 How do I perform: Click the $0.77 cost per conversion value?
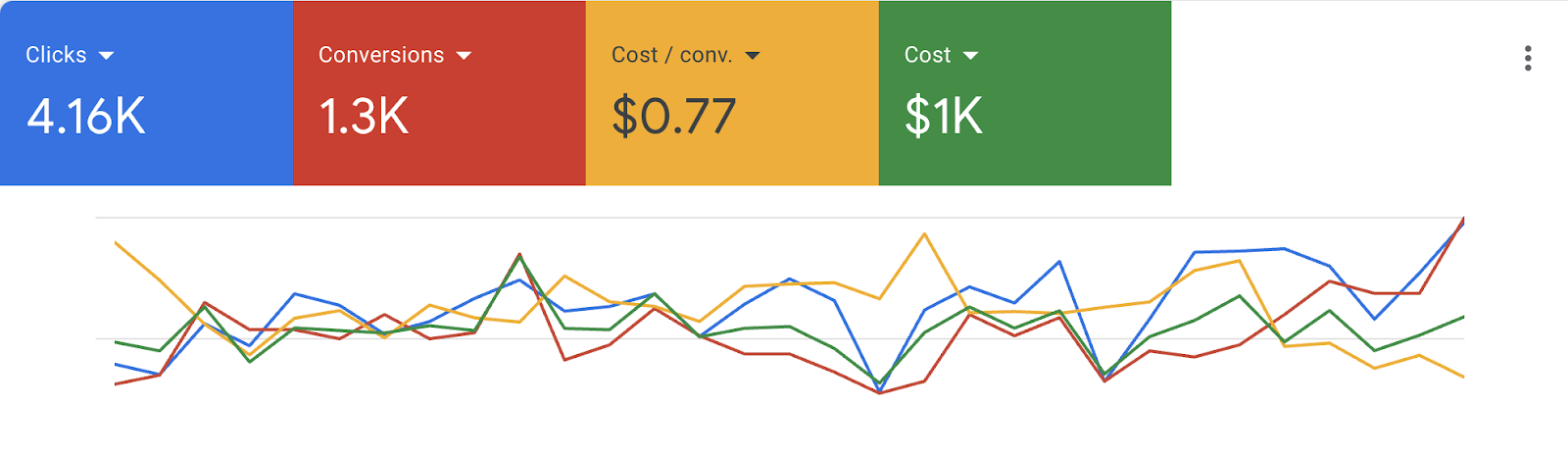coord(673,117)
